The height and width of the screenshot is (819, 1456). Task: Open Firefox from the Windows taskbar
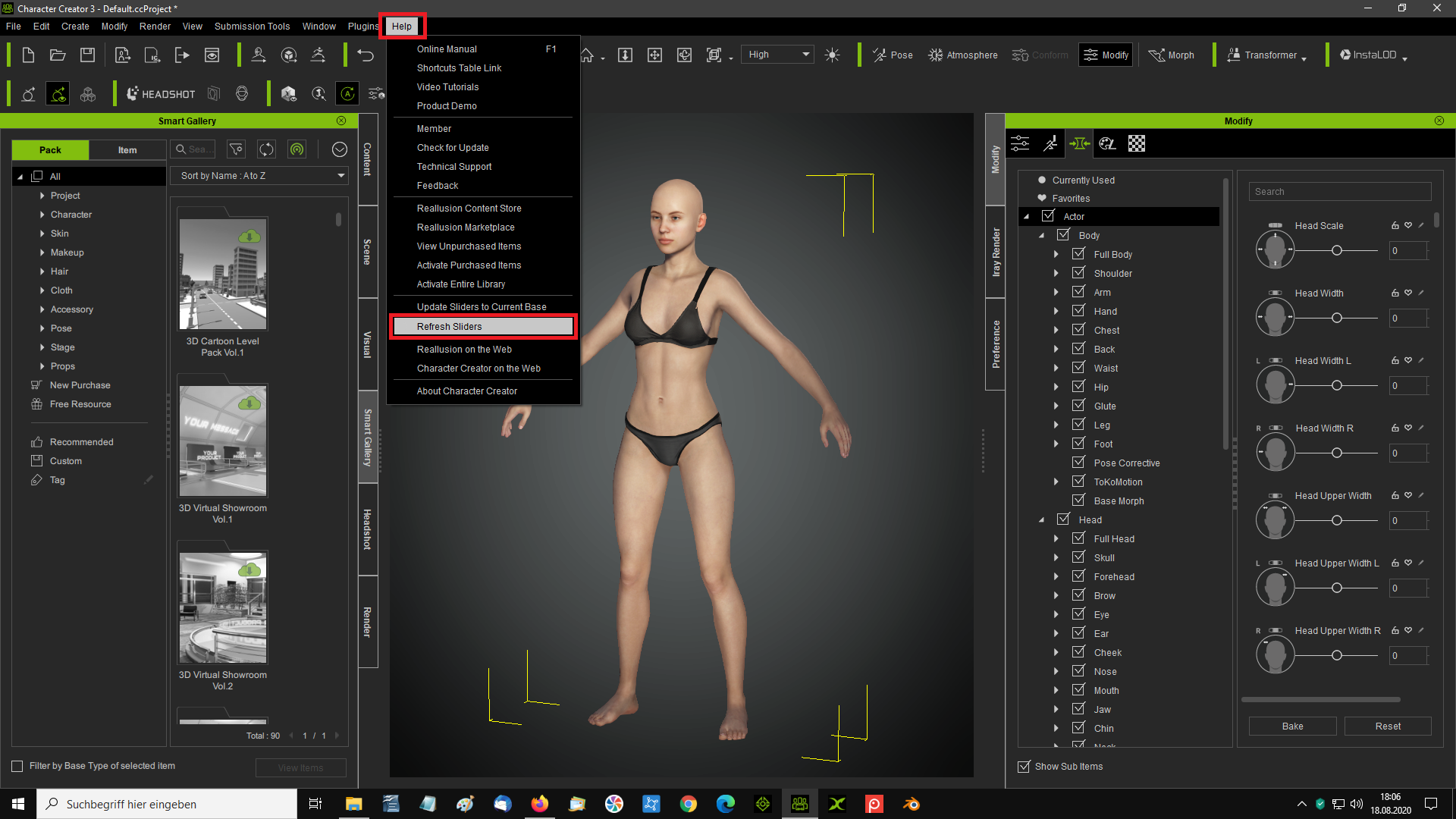(539, 804)
